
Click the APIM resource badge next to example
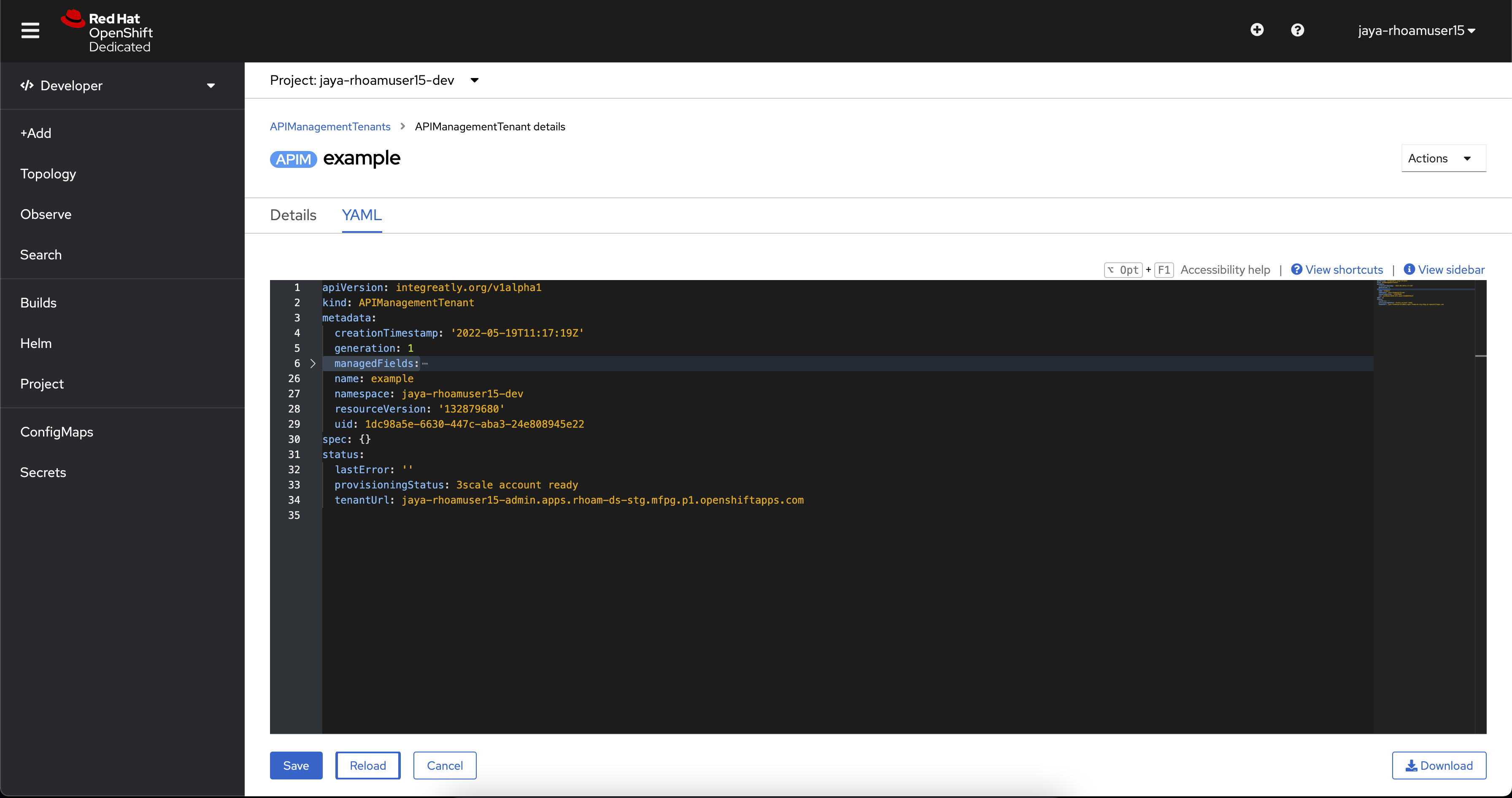(x=293, y=159)
